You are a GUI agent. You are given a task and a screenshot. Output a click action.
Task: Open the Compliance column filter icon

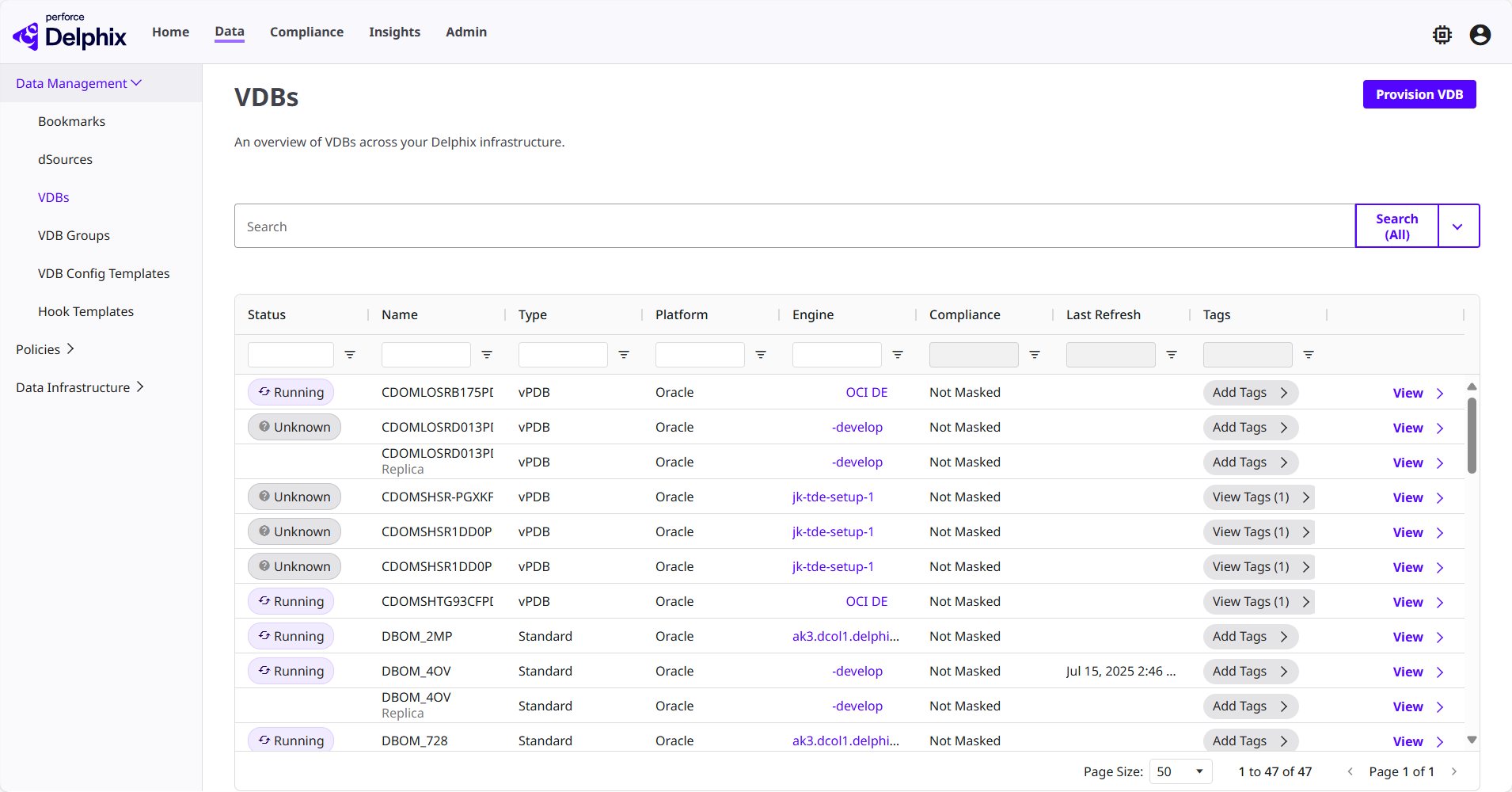click(x=1035, y=355)
